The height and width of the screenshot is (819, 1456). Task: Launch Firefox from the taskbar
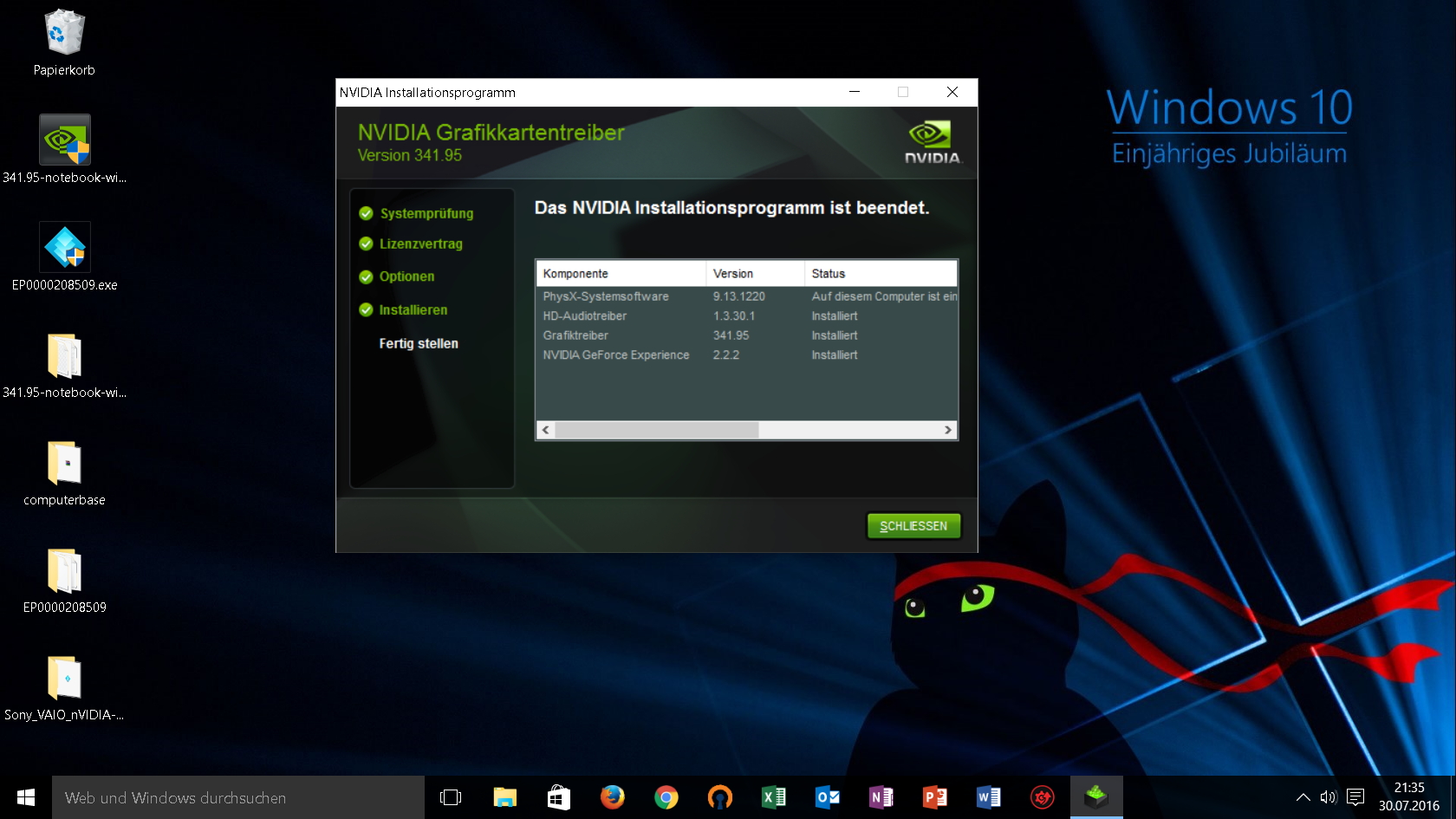coord(612,797)
